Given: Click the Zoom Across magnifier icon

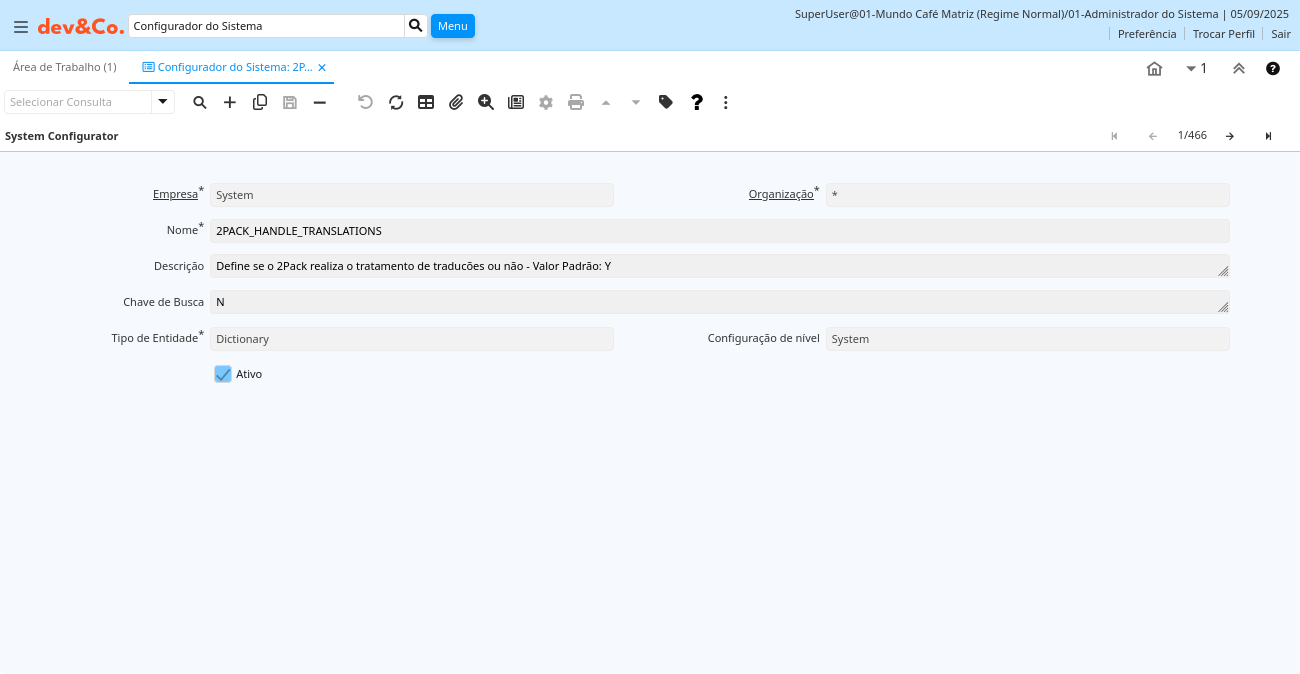Looking at the screenshot, I should click(486, 102).
